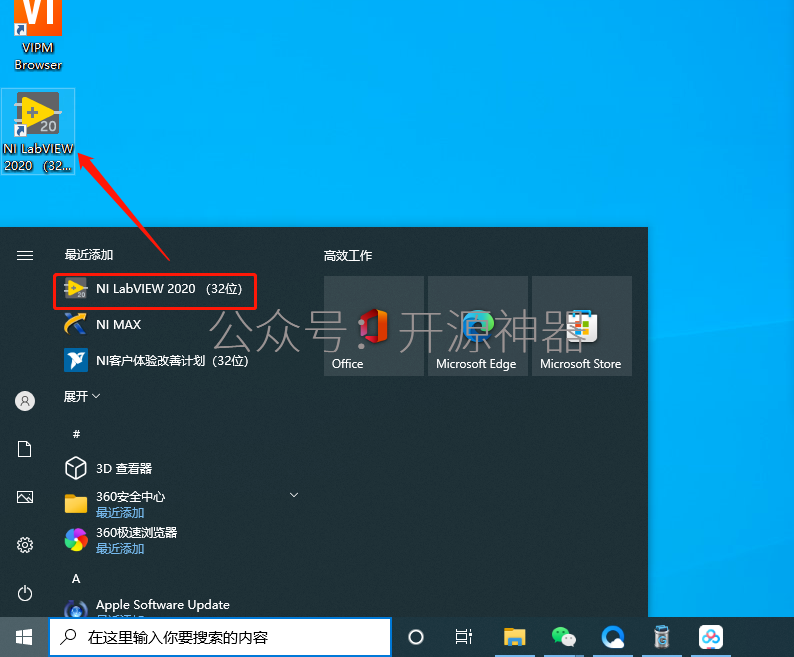The width and height of the screenshot is (794, 657).
Task: Open Pictures icon in Start sidebar
Action: coord(25,497)
